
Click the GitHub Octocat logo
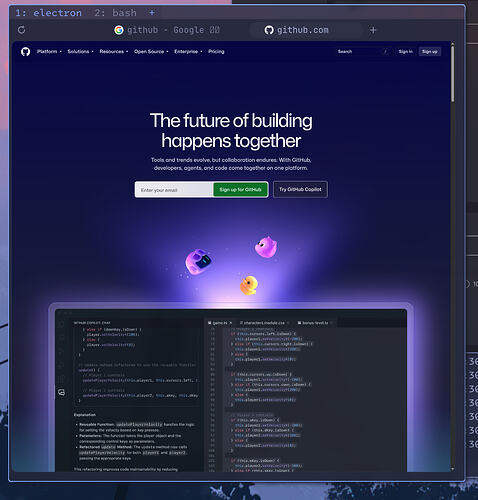click(x=25, y=52)
